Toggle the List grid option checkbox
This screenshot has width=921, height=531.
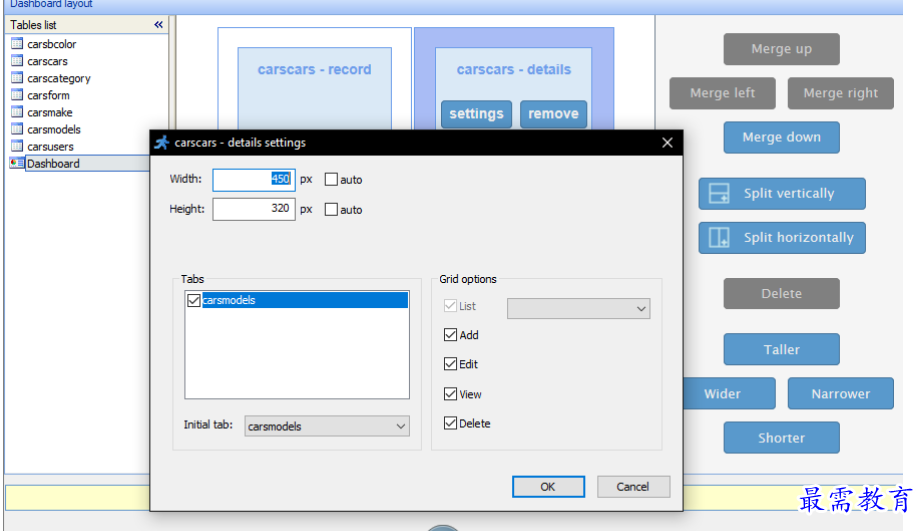coord(451,305)
